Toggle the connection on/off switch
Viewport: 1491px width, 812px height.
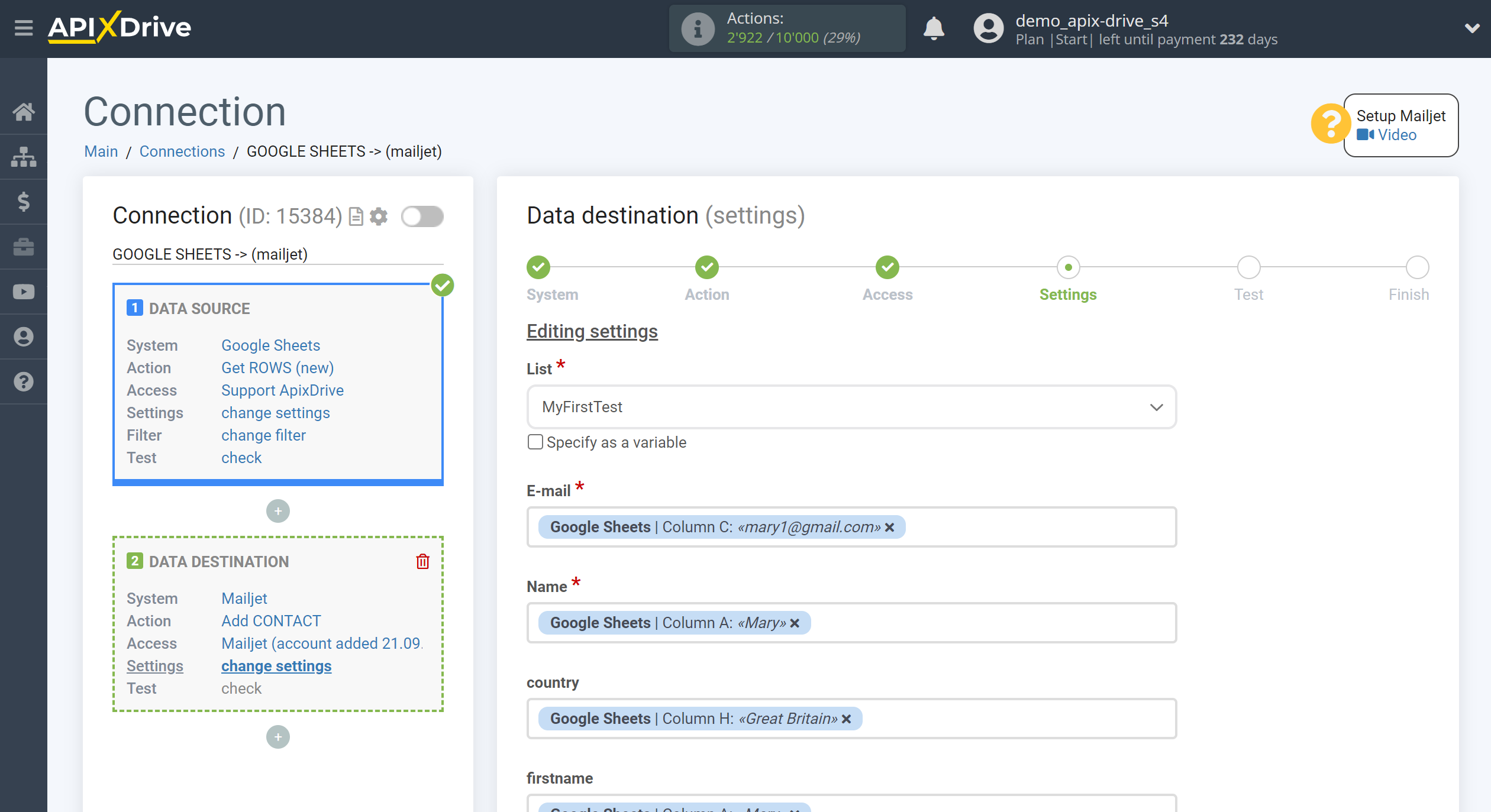[x=422, y=216]
